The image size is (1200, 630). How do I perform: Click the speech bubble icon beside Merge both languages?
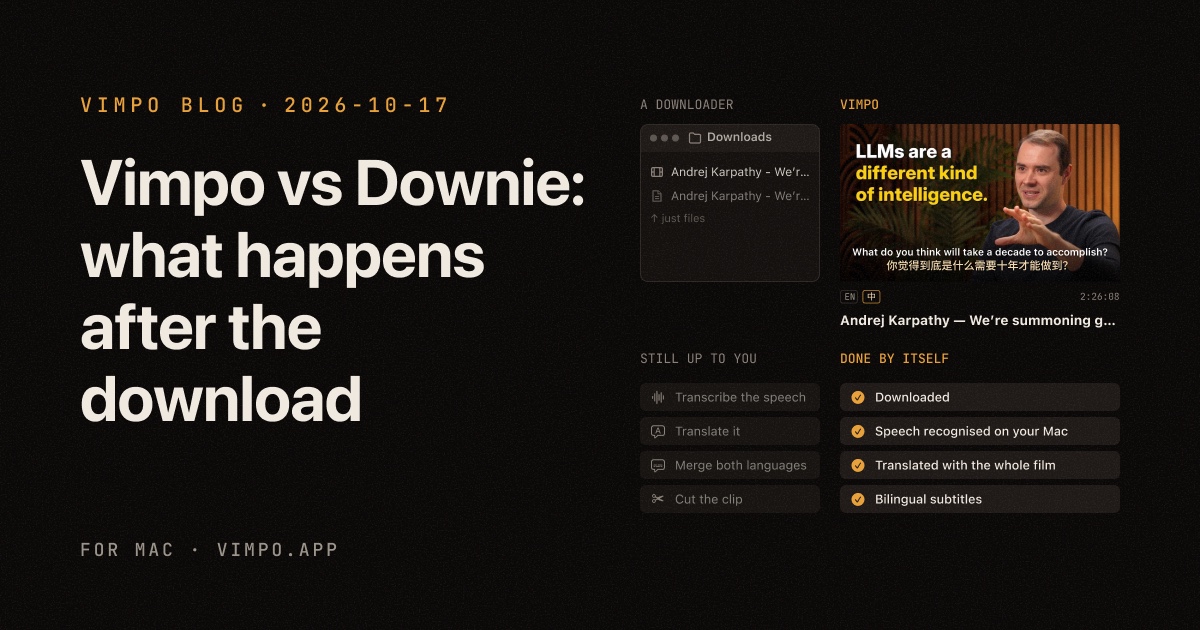[658, 465]
